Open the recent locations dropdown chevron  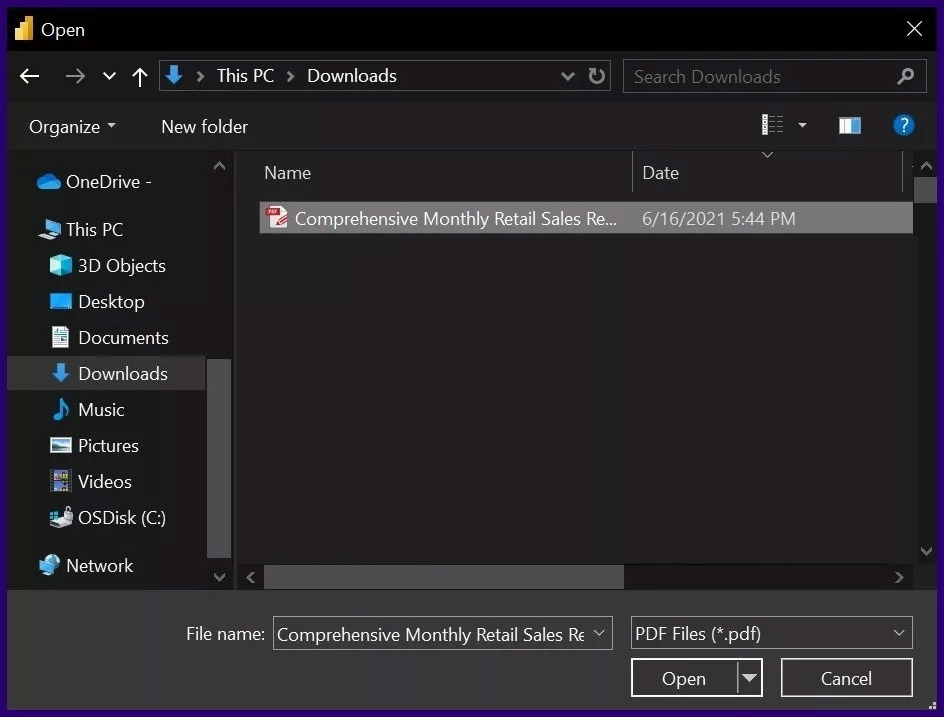point(110,76)
